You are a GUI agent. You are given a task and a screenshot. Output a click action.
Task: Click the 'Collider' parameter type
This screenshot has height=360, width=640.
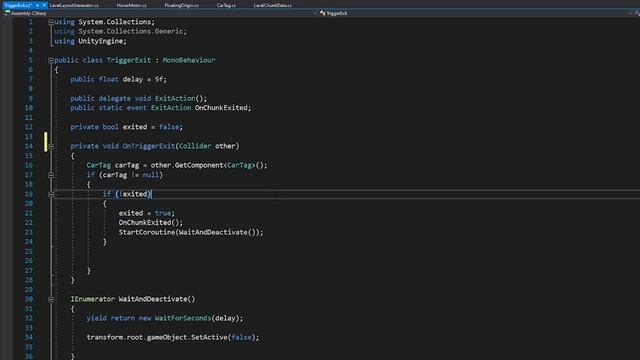195,146
